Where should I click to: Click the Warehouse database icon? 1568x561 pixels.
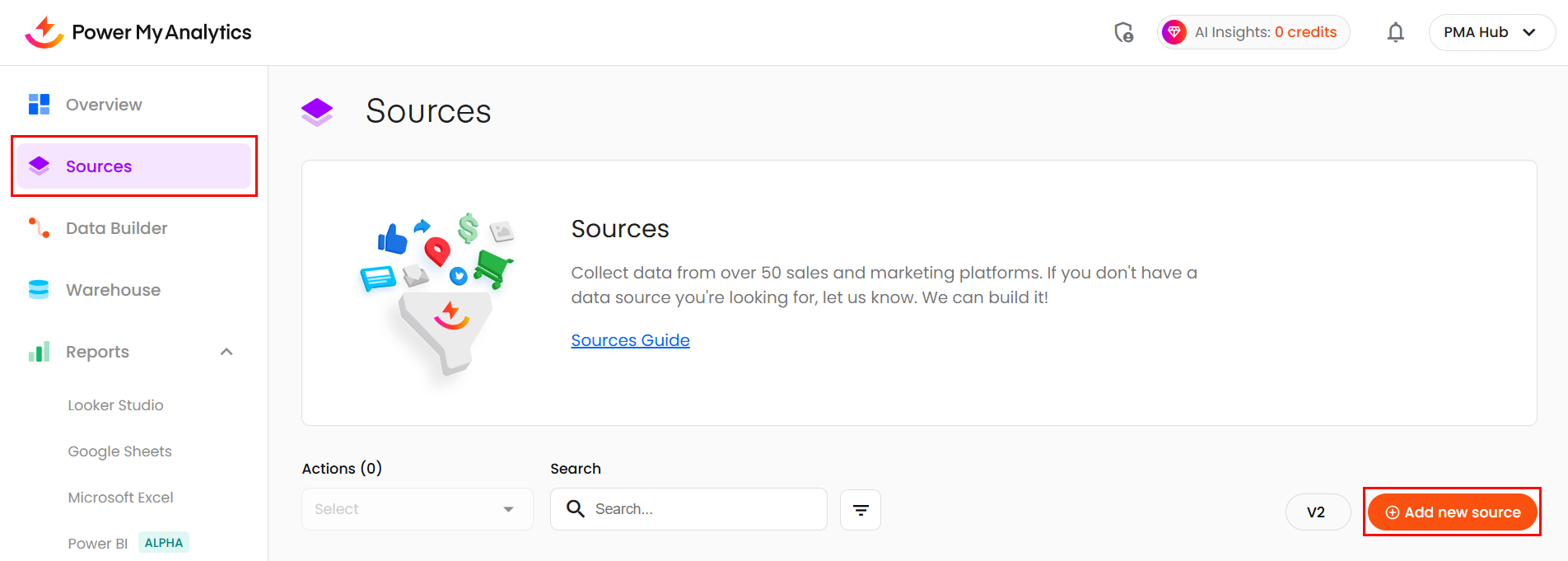[39, 290]
